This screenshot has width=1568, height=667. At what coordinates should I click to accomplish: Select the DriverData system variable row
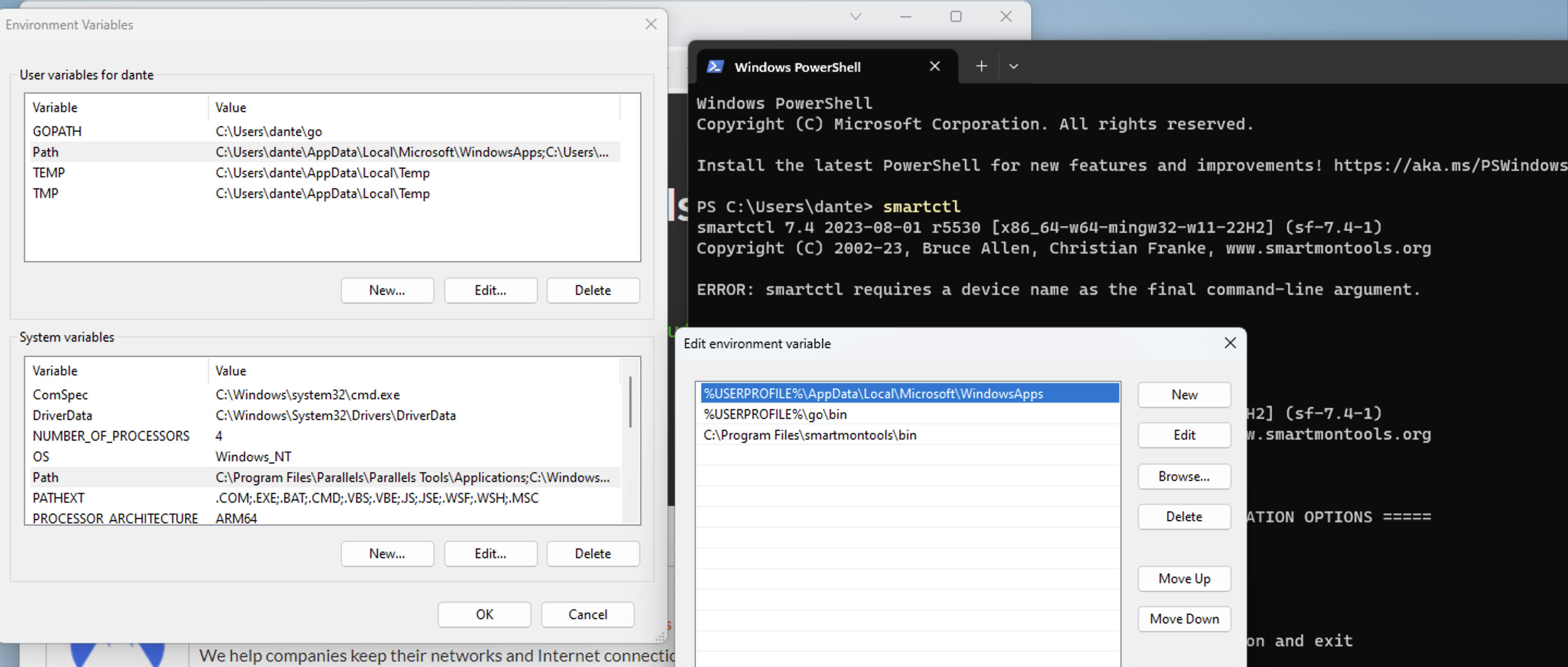(x=326, y=415)
